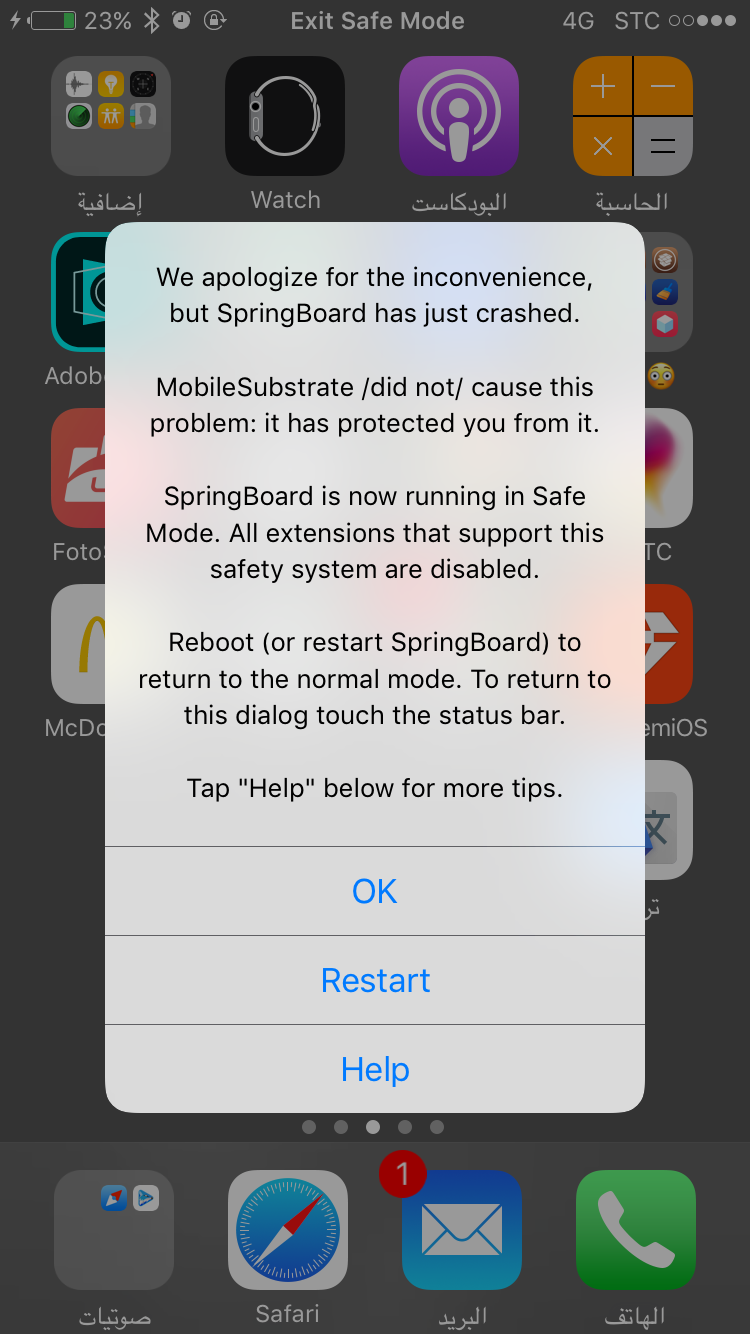Open the purple Podcasts app
750x1334 pixels.
point(459,116)
